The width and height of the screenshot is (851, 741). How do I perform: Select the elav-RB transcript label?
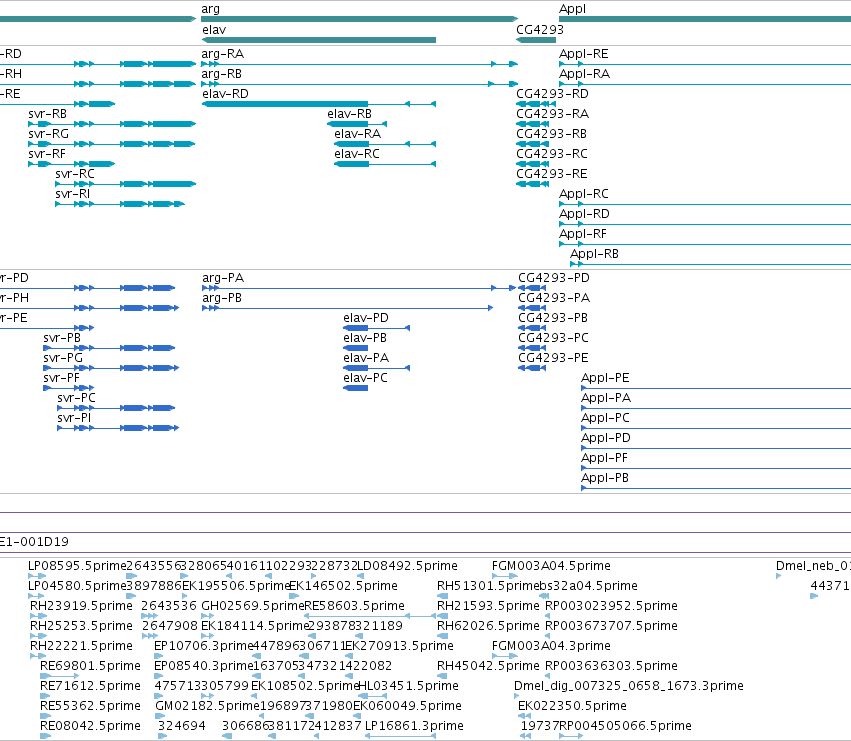(x=350, y=114)
